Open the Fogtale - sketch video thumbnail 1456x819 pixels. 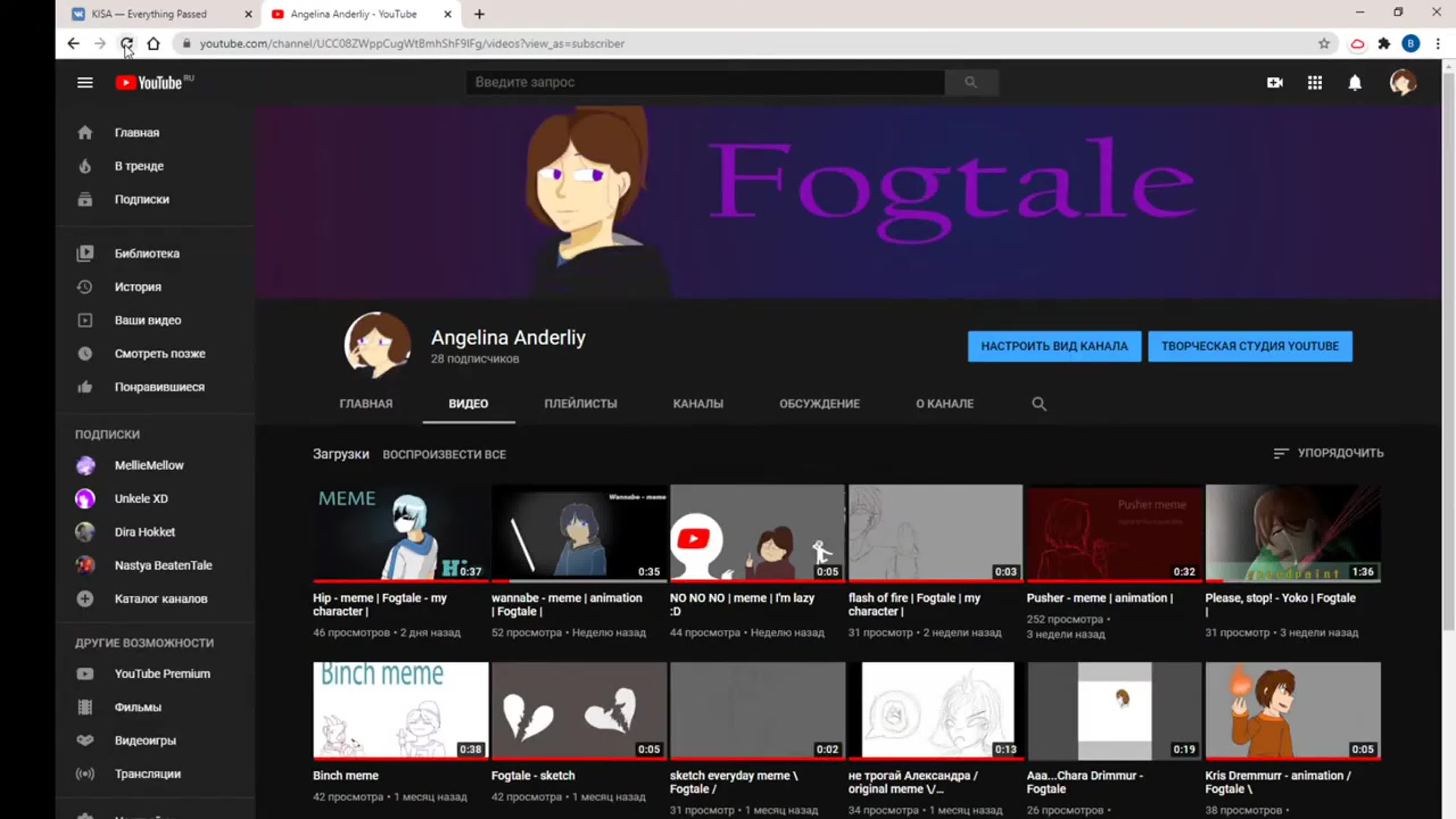[x=579, y=711]
